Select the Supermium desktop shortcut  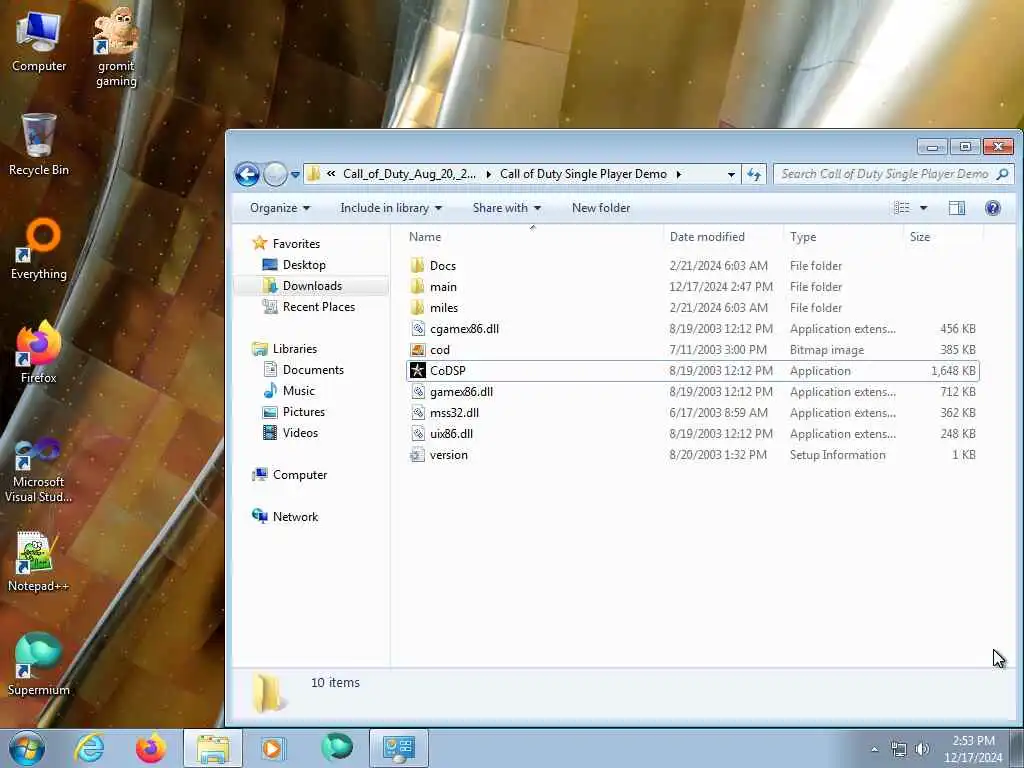(x=39, y=665)
